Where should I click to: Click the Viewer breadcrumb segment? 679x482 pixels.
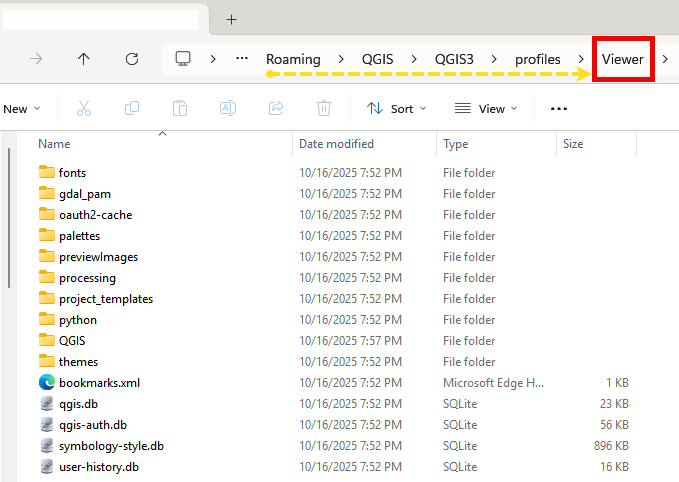623,59
